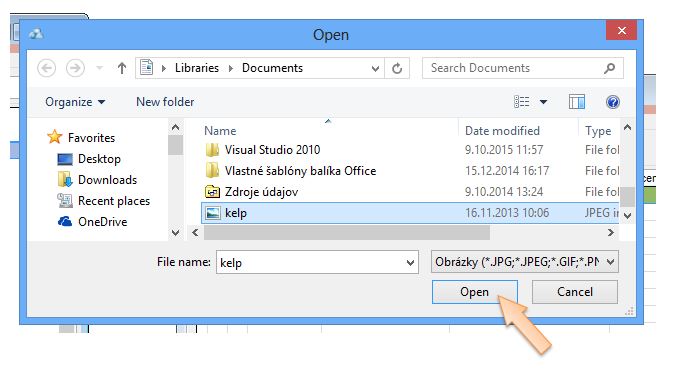Image resolution: width=676 pixels, height=370 pixels.
Task: Expand the File name combo box list
Action: click(410, 263)
